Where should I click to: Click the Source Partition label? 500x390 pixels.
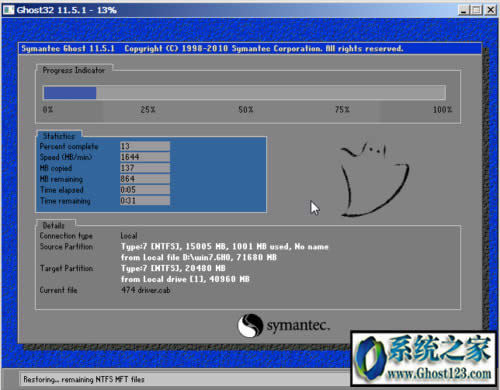click(66, 247)
